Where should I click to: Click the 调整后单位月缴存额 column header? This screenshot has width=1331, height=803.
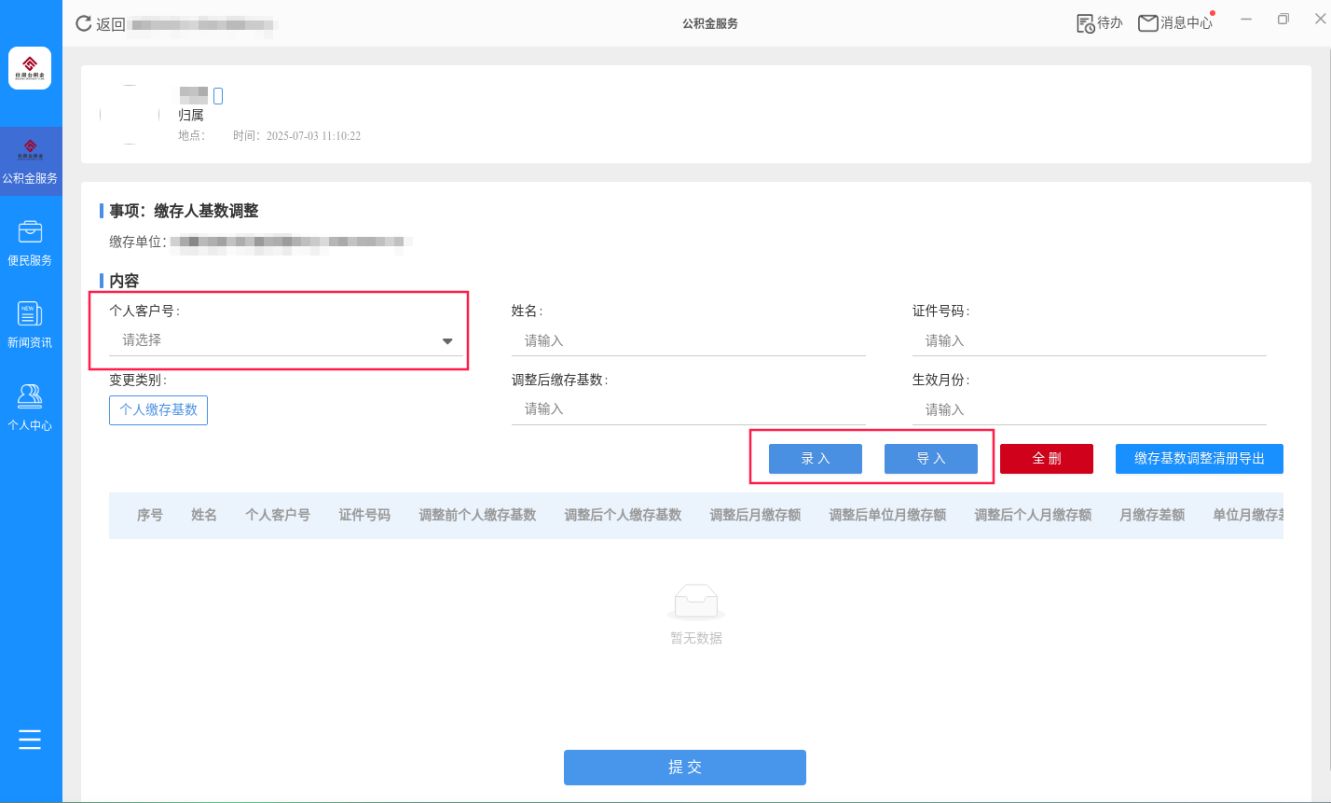point(887,515)
